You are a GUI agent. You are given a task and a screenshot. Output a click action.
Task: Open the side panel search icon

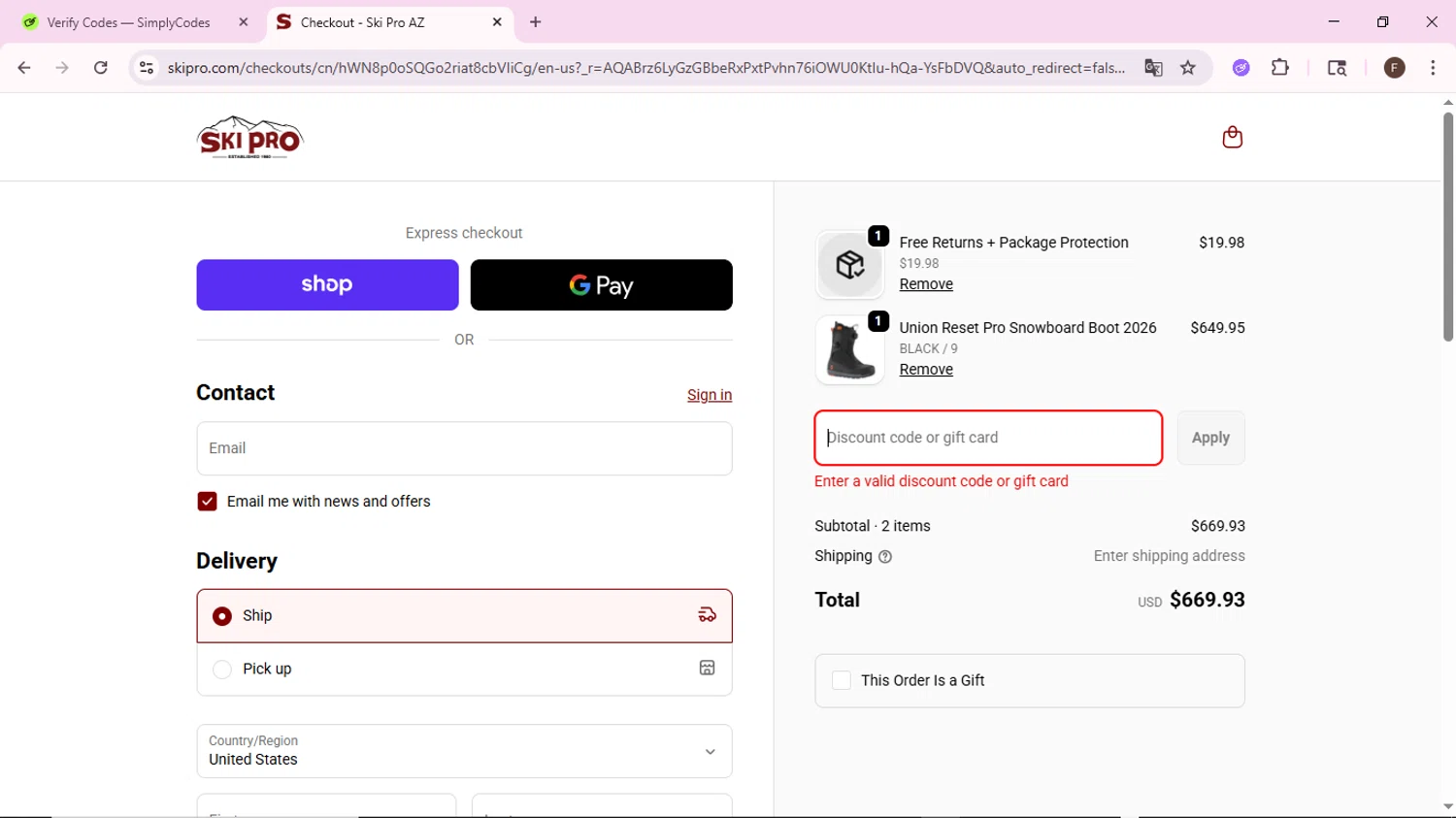click(x=1337, y=68)
